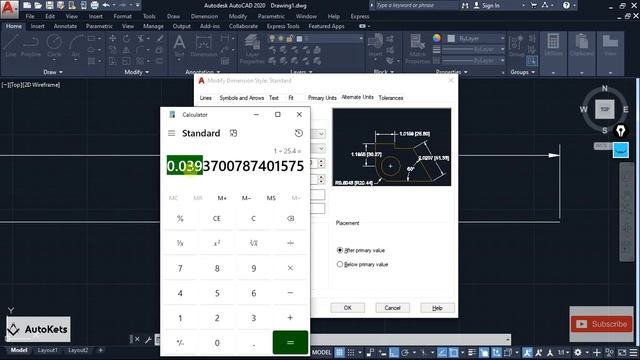Select the Text tool in the Annotation panel
This screenshot has width=640, height=360.
179,46
